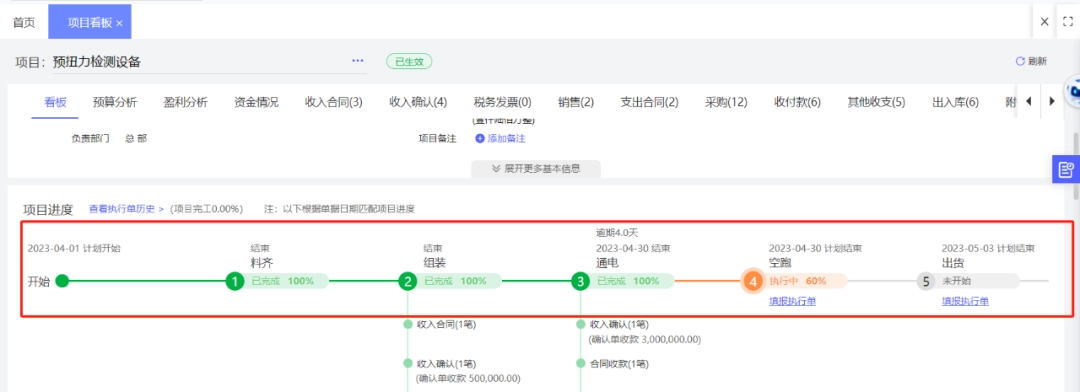
Task: Select milestone 5 出货 grey circle
Action: (x=926, y=281)
